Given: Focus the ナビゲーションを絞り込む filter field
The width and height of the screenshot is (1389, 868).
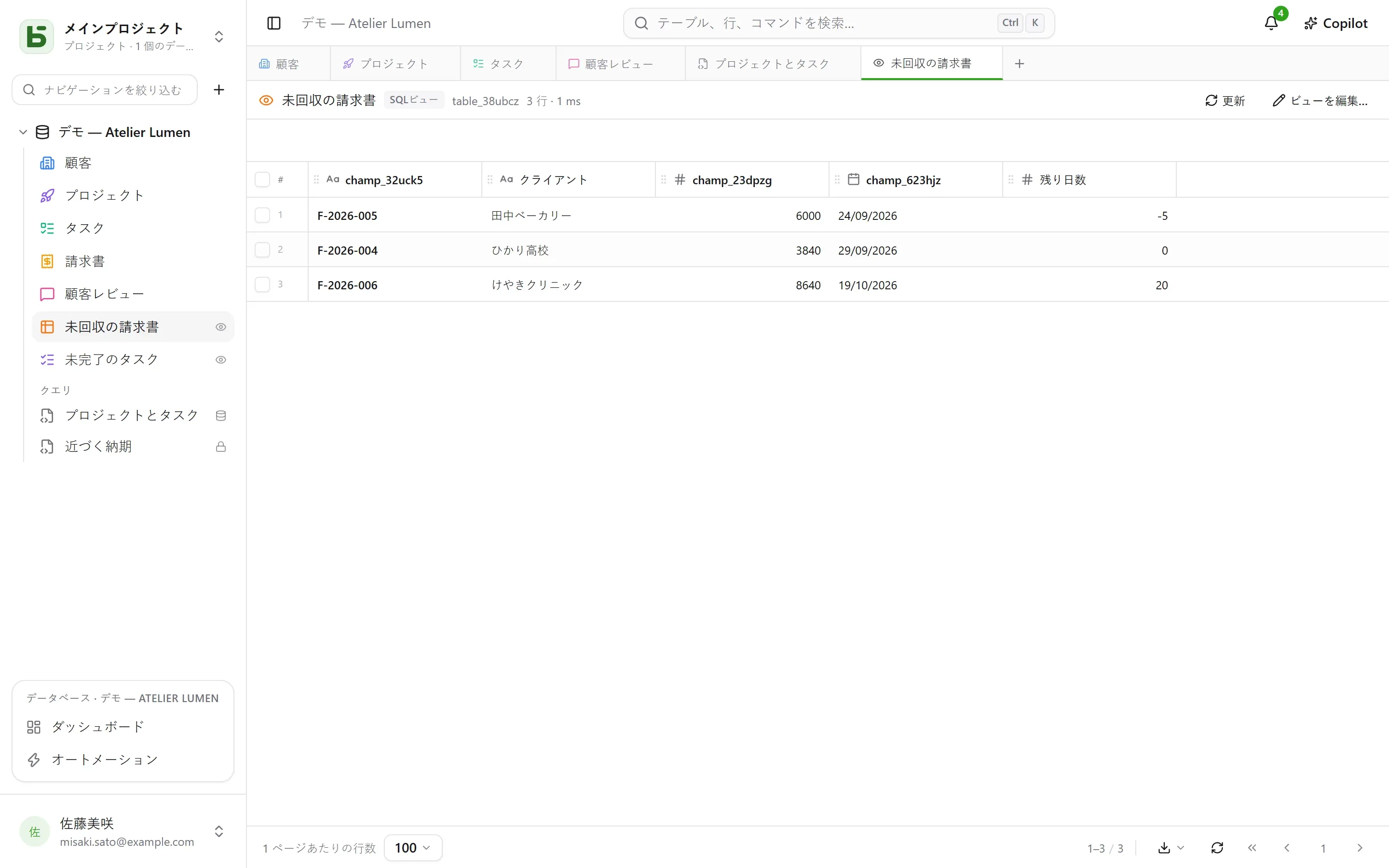Looking at the screenshot, I should [105, 90].
